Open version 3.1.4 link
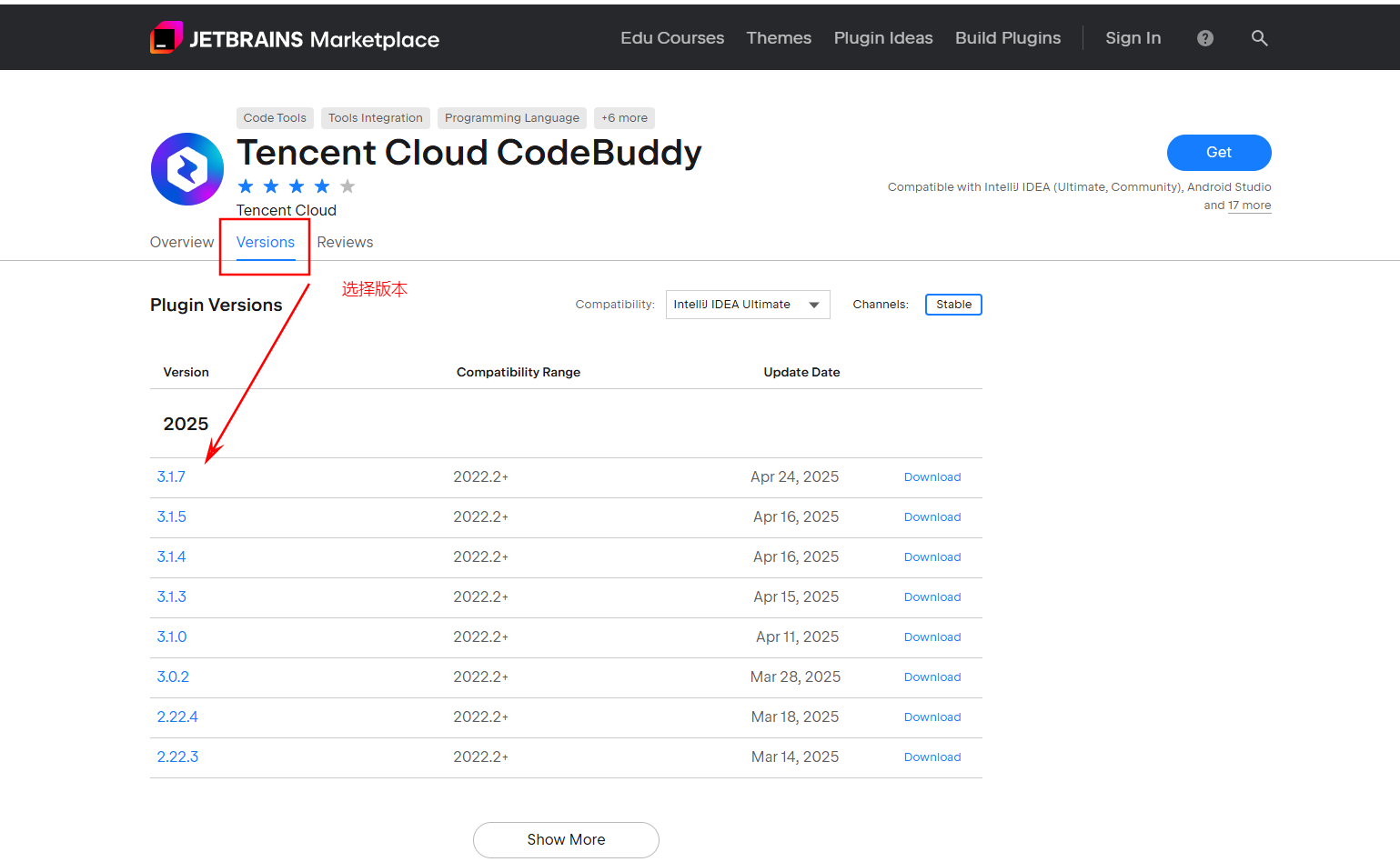The width and height of the screenshot is (1400, 862). coord(172,556)
